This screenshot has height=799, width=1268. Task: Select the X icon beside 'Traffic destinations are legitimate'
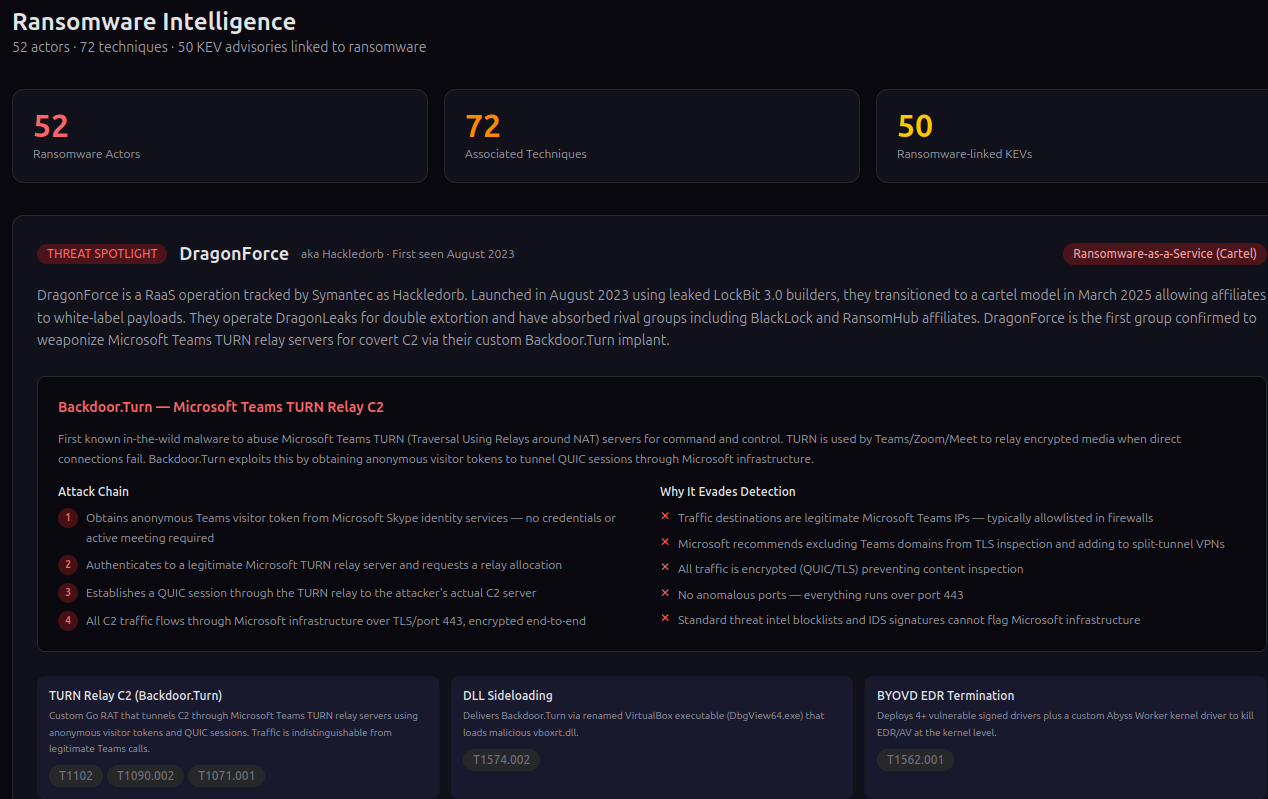(665, 517)
